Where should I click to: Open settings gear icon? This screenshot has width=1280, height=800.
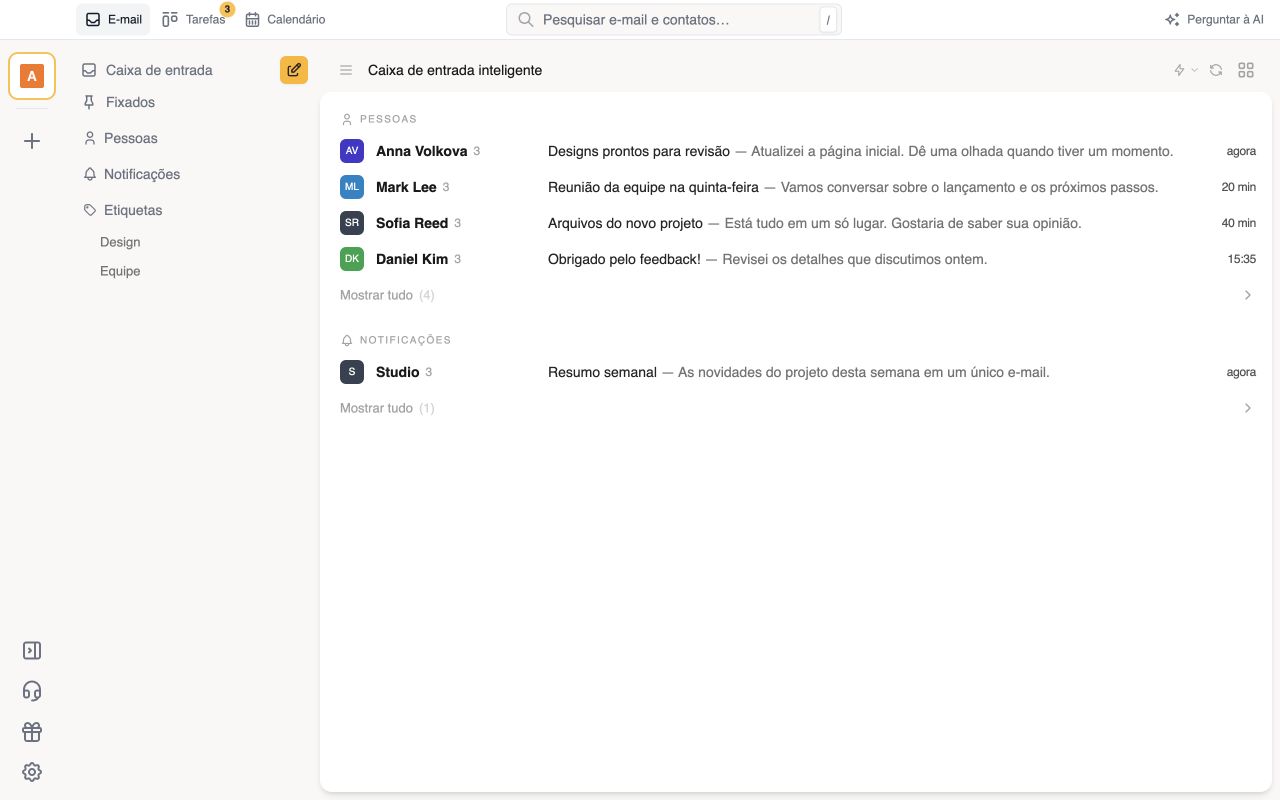coord(32,772)
